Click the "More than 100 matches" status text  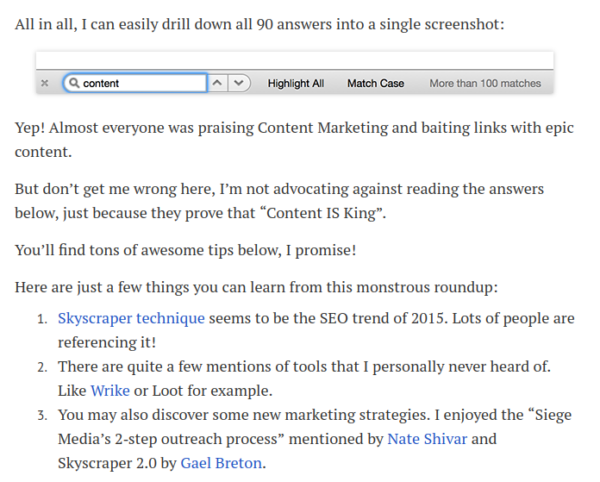485,83
